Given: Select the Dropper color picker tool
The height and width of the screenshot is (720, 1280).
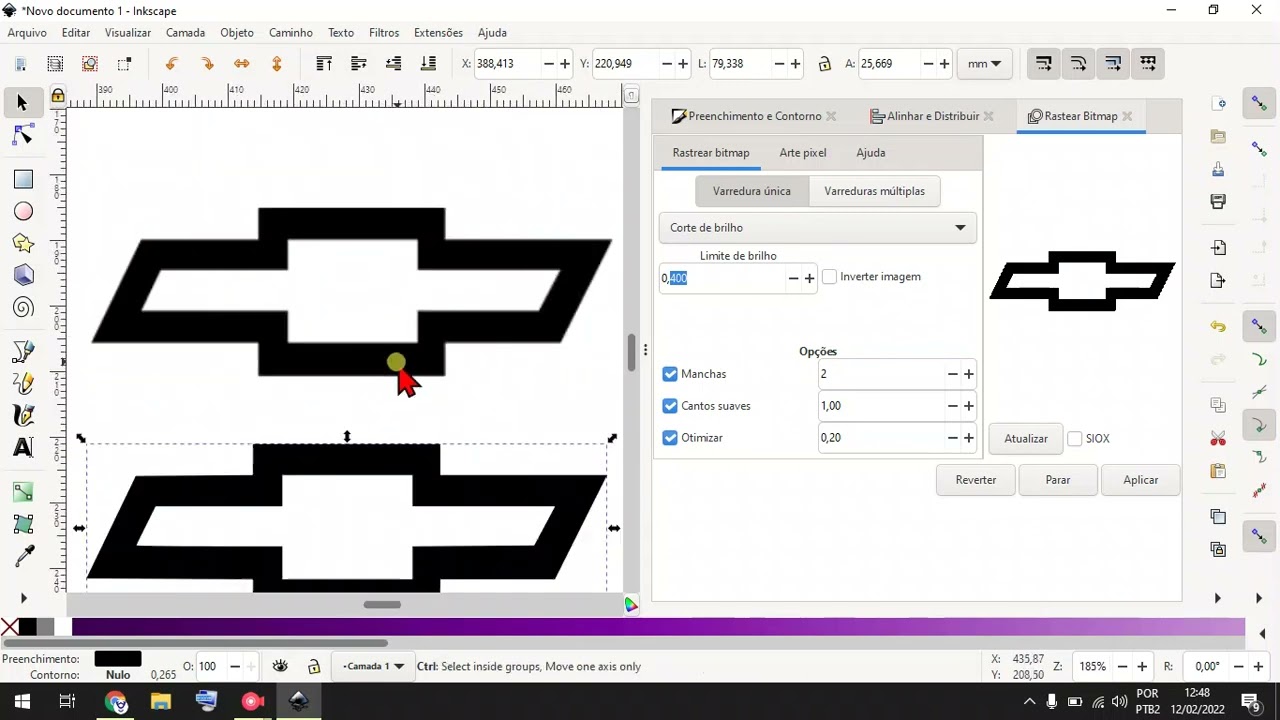Looking at the screenshot, I should click(x=23, y=556).
